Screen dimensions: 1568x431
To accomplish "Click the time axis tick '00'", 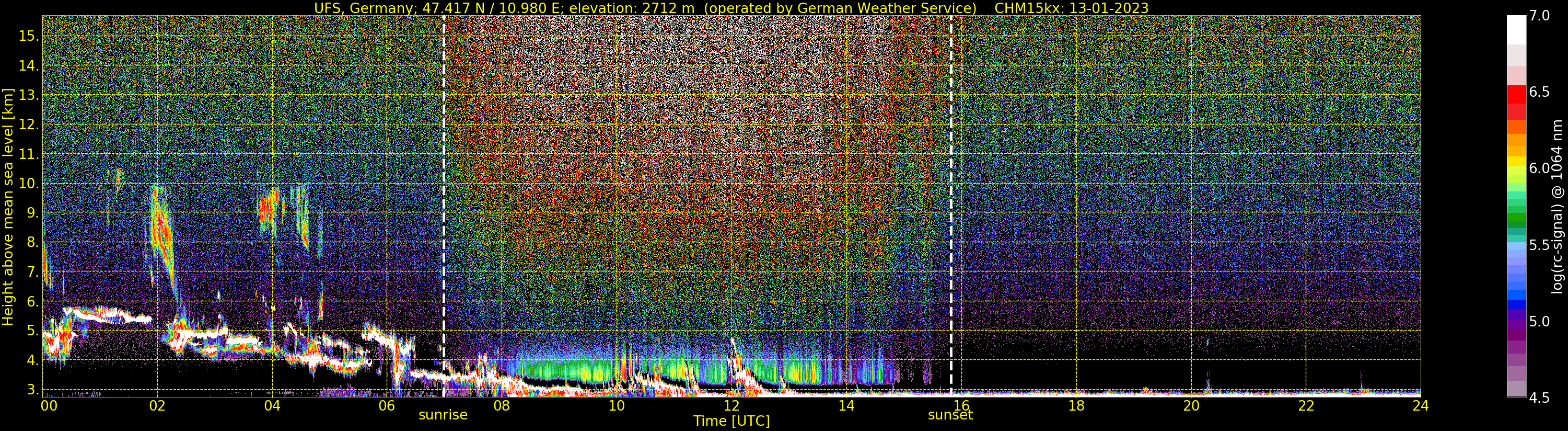I will 49,405.
